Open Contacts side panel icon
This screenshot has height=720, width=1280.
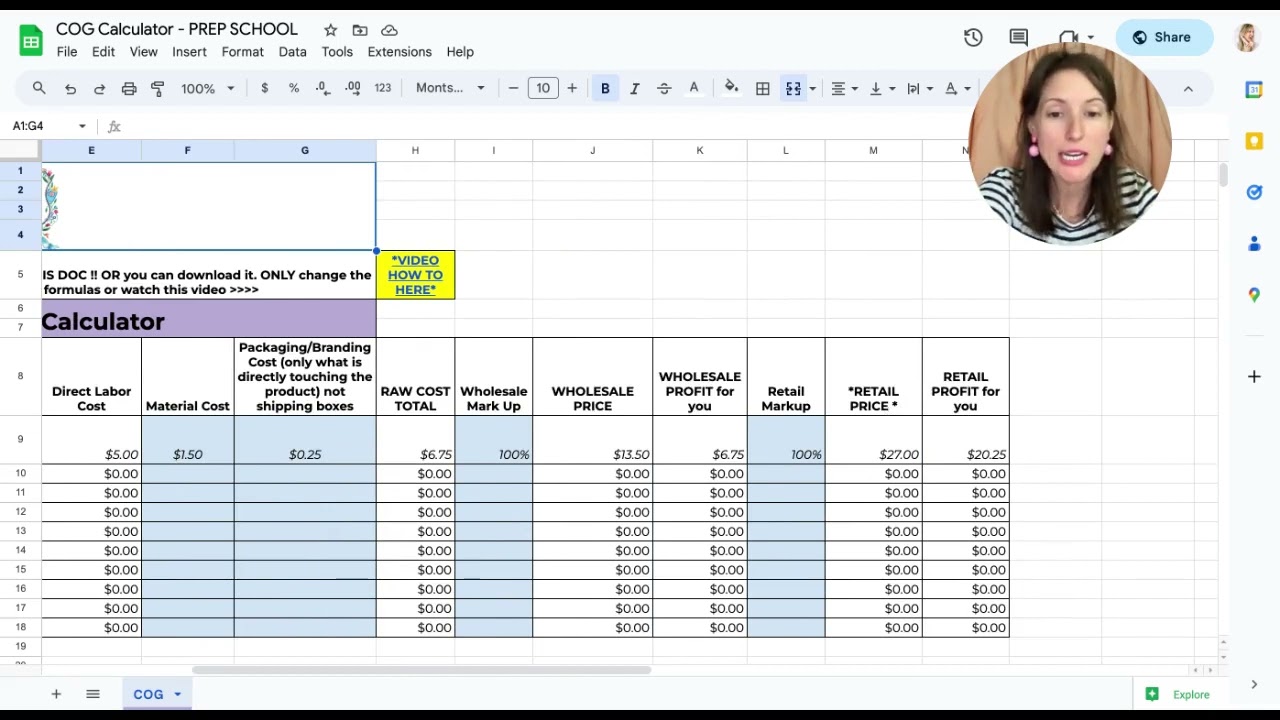point(1254,244)
